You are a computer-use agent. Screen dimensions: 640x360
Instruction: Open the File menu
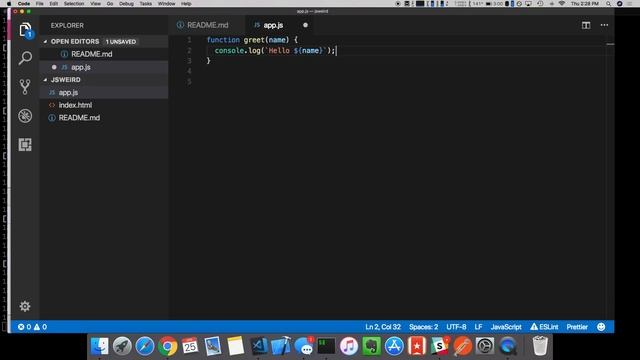pyautogui.click(x=40, y=4)
